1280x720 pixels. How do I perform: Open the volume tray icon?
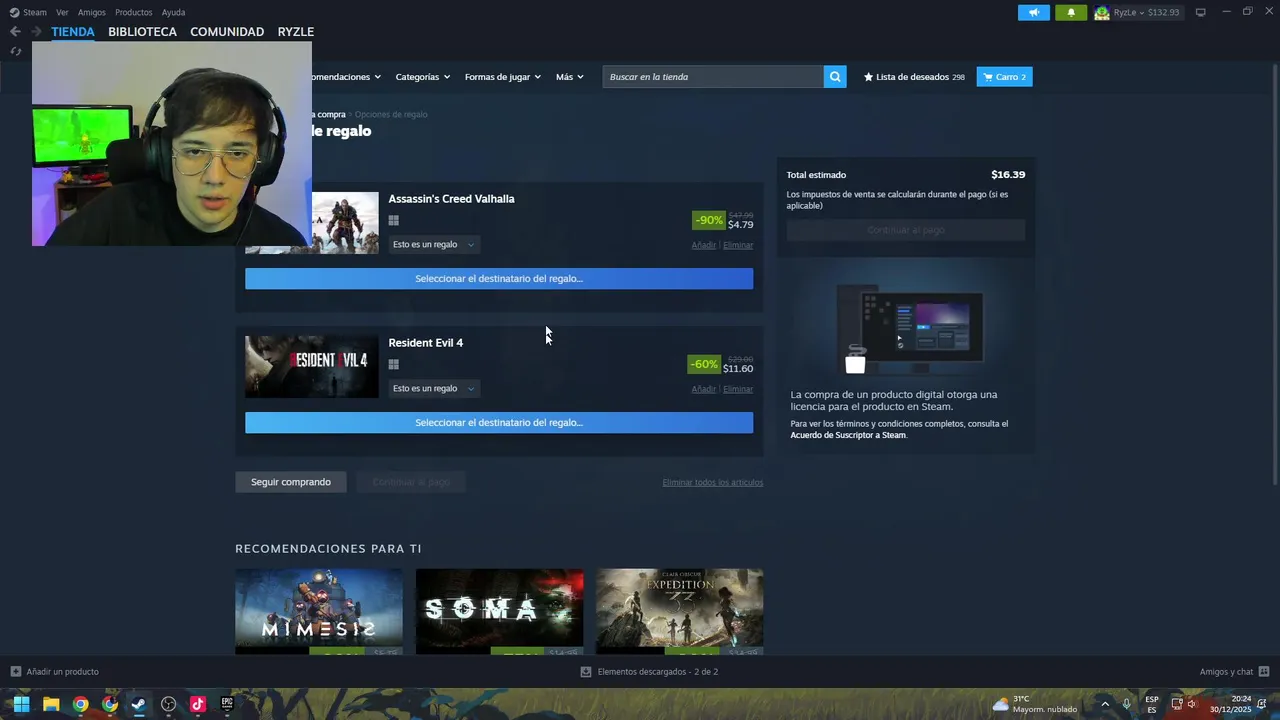click(x=1192, y=704)
